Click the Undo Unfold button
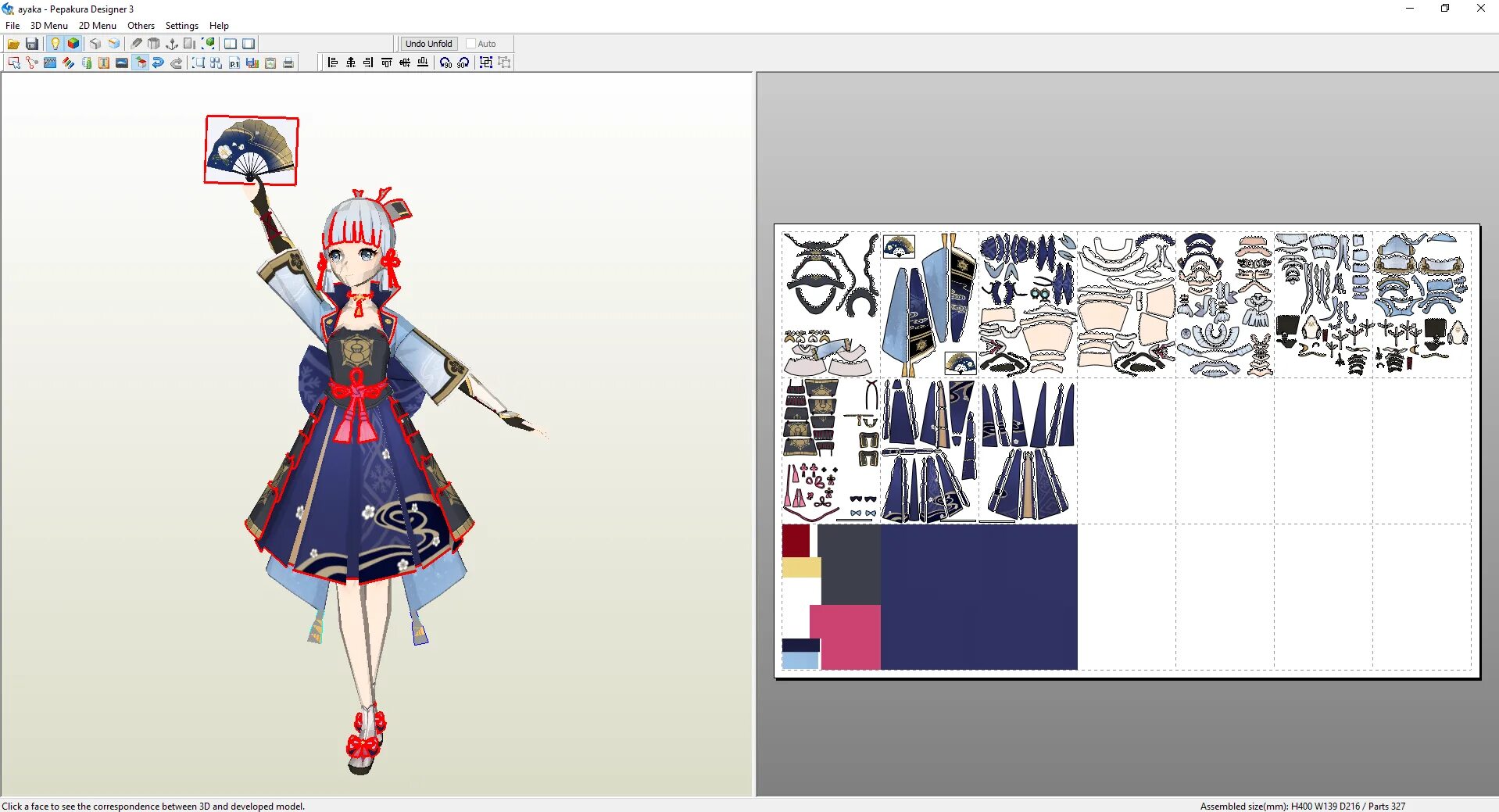 tap(428, 44)
